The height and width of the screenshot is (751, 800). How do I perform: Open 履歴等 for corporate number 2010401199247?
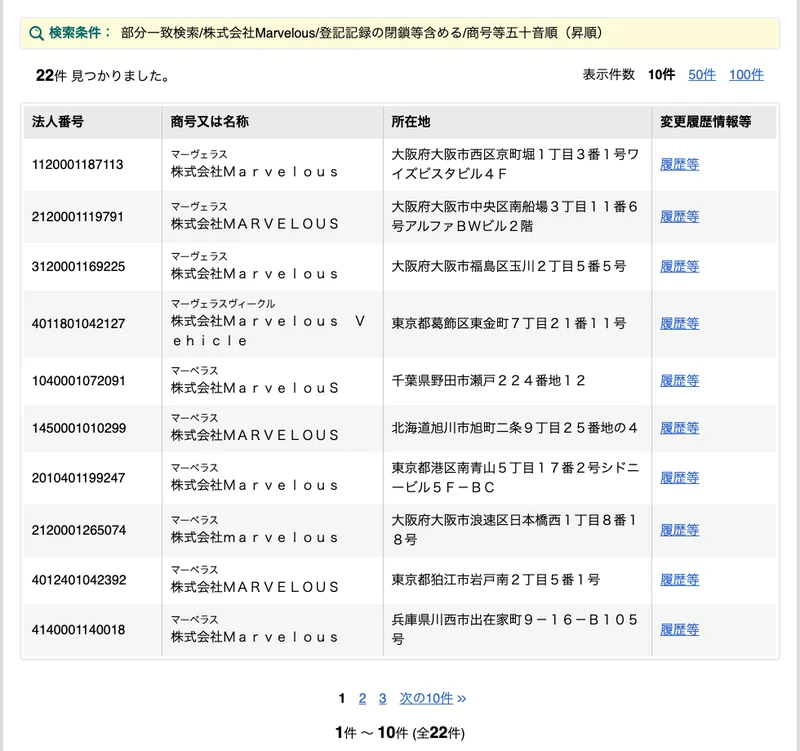tap(679, 478)
